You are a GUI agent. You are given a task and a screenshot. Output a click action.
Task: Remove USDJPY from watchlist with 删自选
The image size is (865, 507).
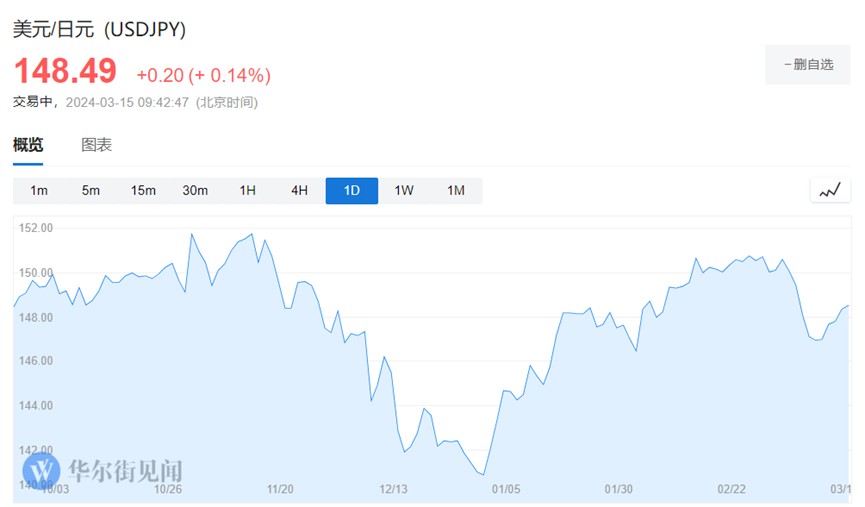coord(808,64)
